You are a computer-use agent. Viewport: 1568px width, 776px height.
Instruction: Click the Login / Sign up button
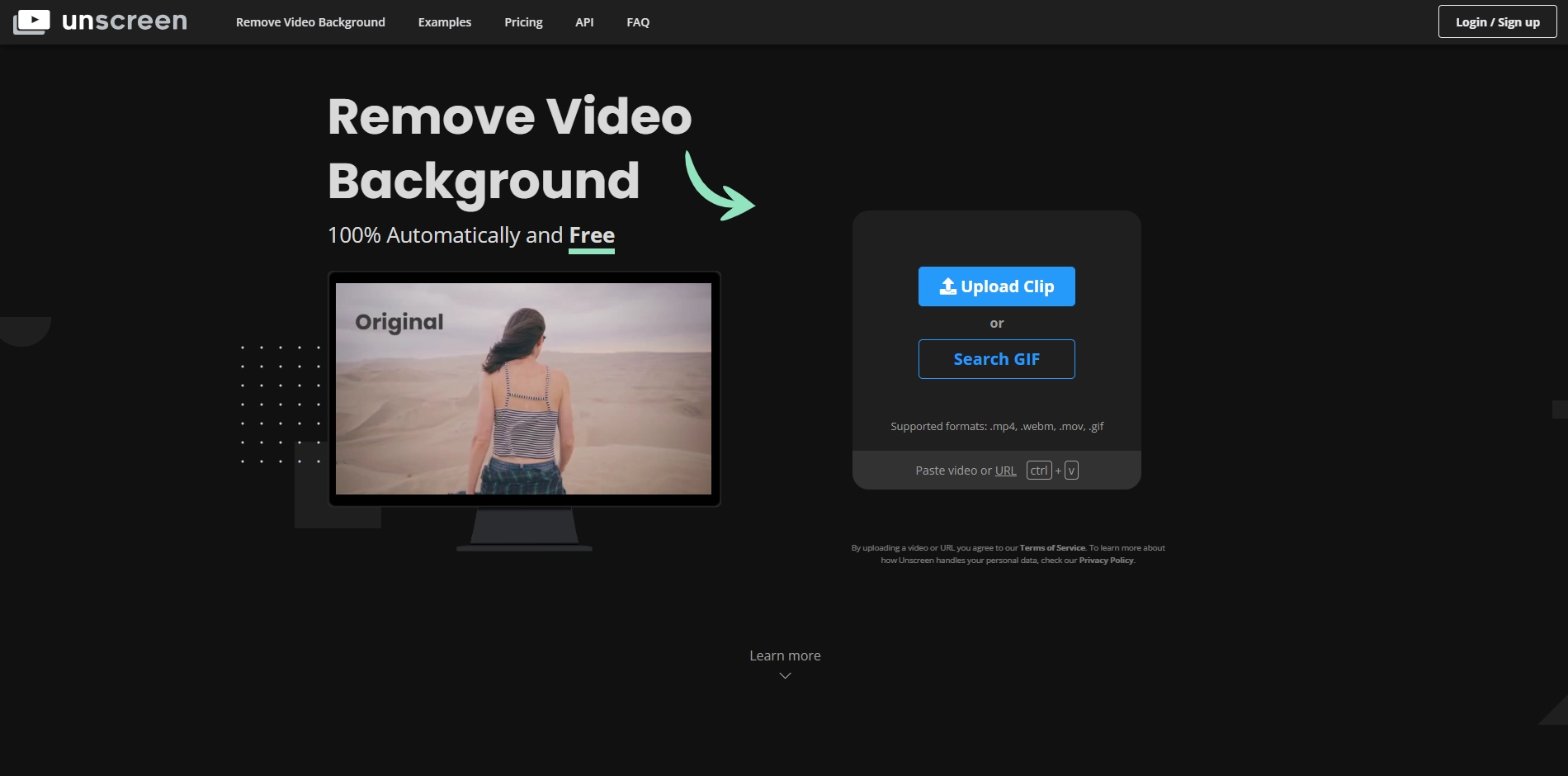tap(1497, 21)
